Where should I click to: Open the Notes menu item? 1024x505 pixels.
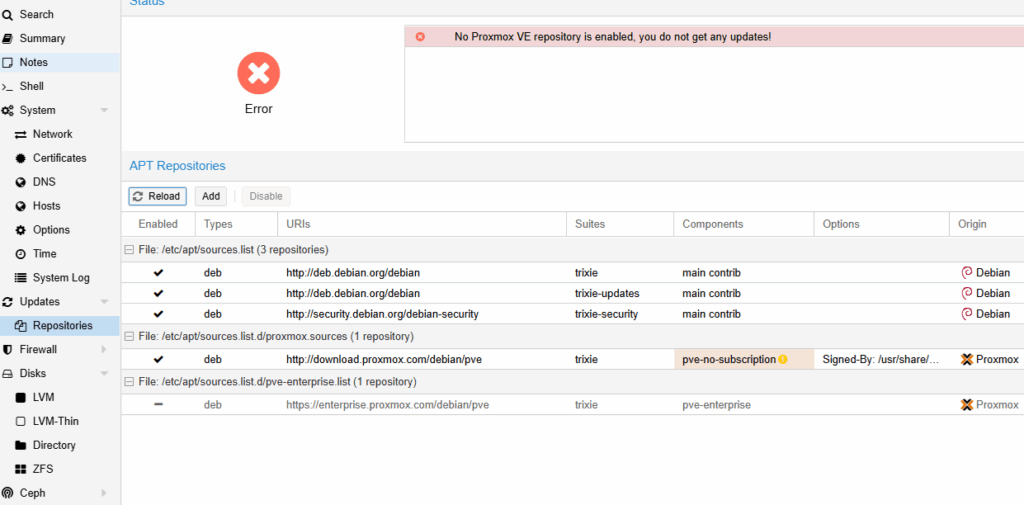[60, 63]
